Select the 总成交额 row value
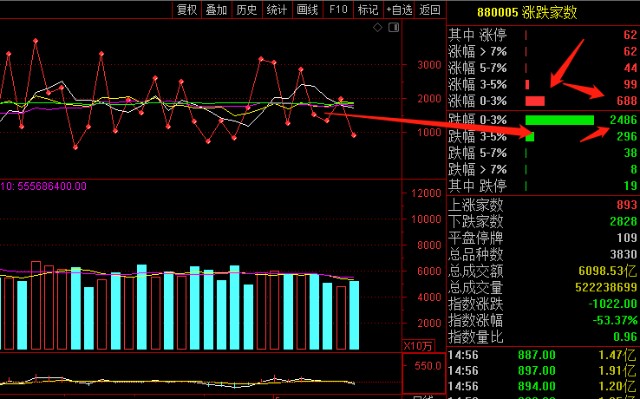 [607, 271]
